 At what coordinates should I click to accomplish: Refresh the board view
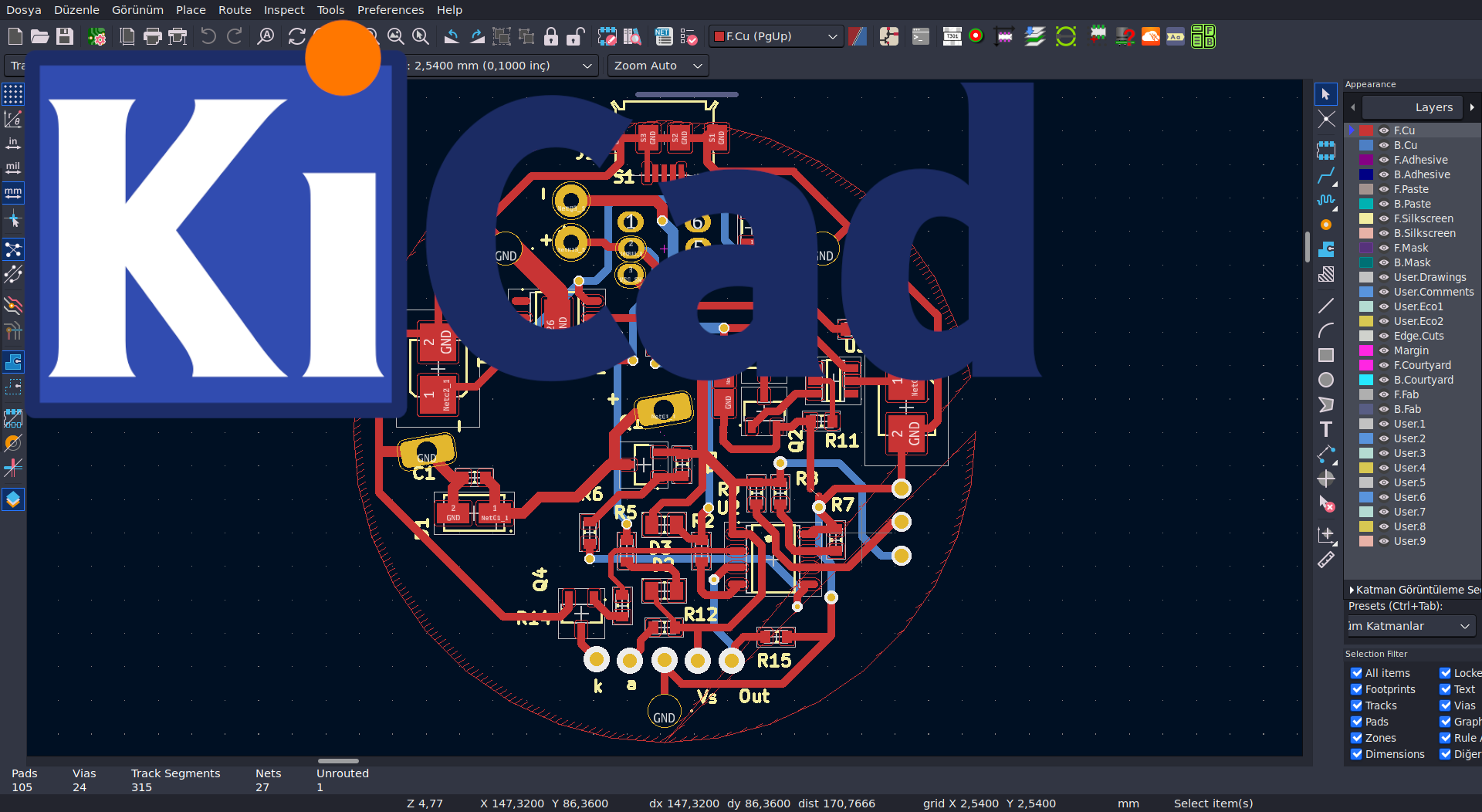pos(296,36)
